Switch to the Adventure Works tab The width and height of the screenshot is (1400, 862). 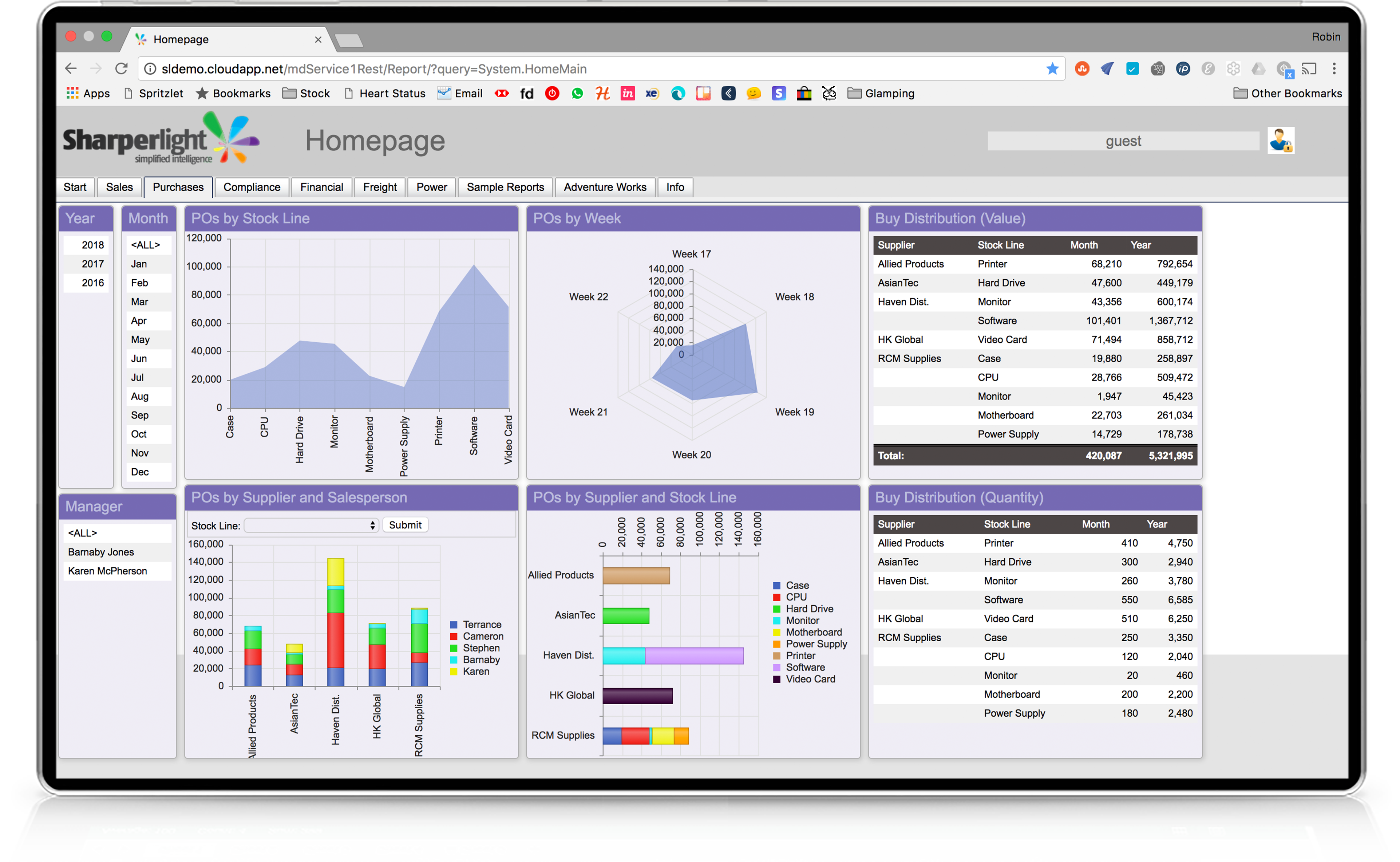pos(605,187)
